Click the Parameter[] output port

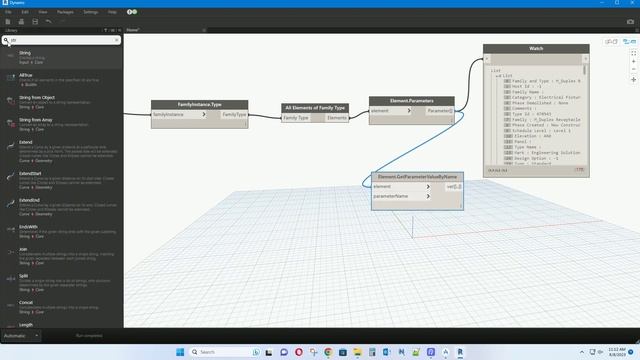(440, 111)
